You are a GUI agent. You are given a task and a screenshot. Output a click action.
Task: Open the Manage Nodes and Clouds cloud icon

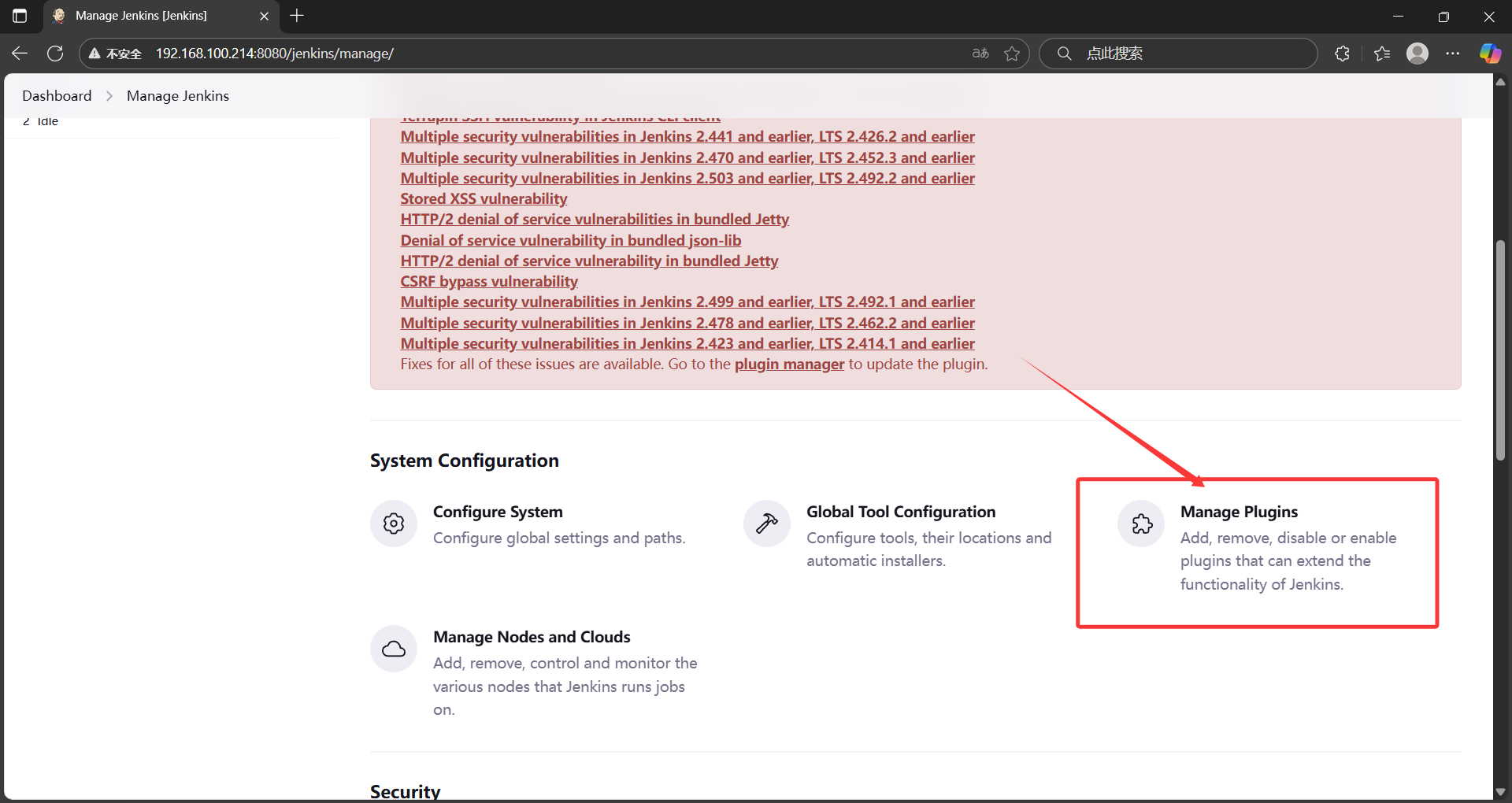click(x=394, y=649)
